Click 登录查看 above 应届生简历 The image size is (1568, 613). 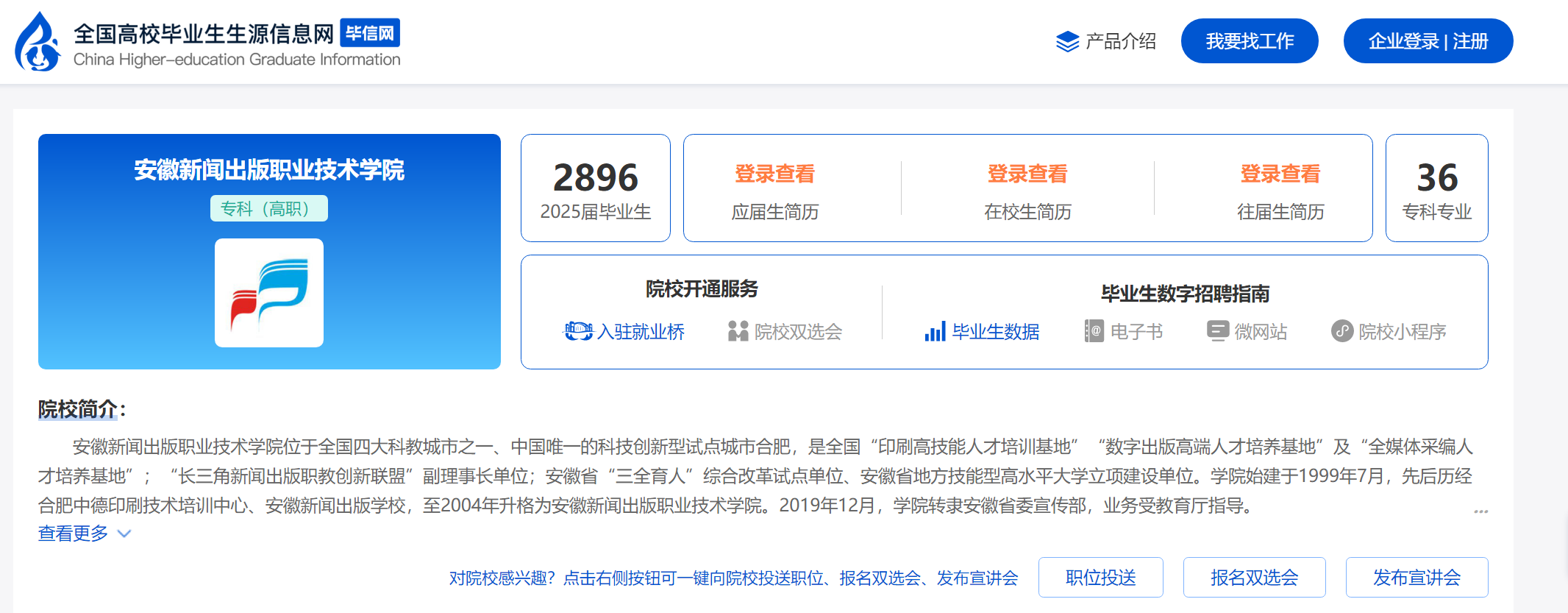[775, 174]
